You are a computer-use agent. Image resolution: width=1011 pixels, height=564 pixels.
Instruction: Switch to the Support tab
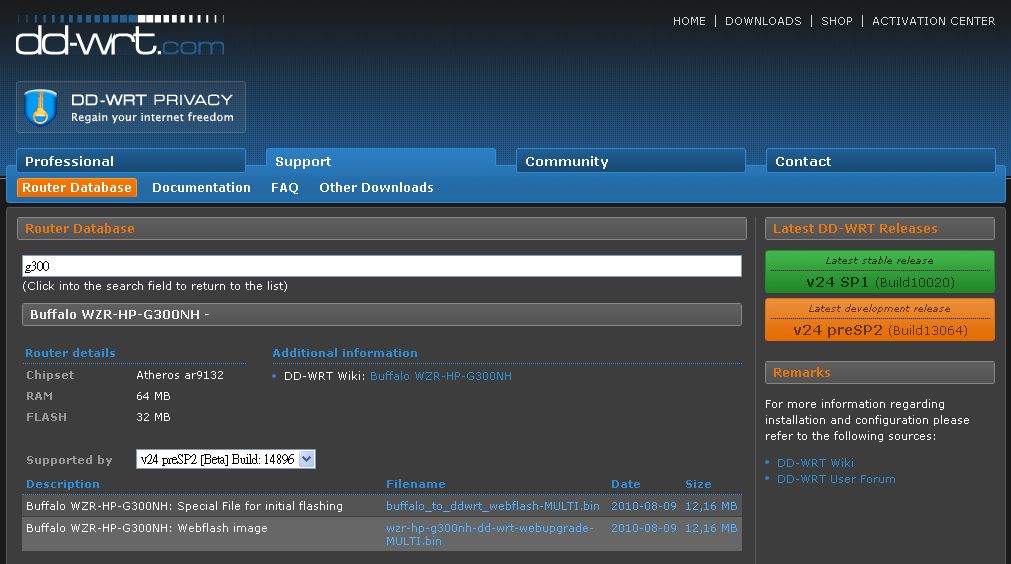tap(381, 161)
